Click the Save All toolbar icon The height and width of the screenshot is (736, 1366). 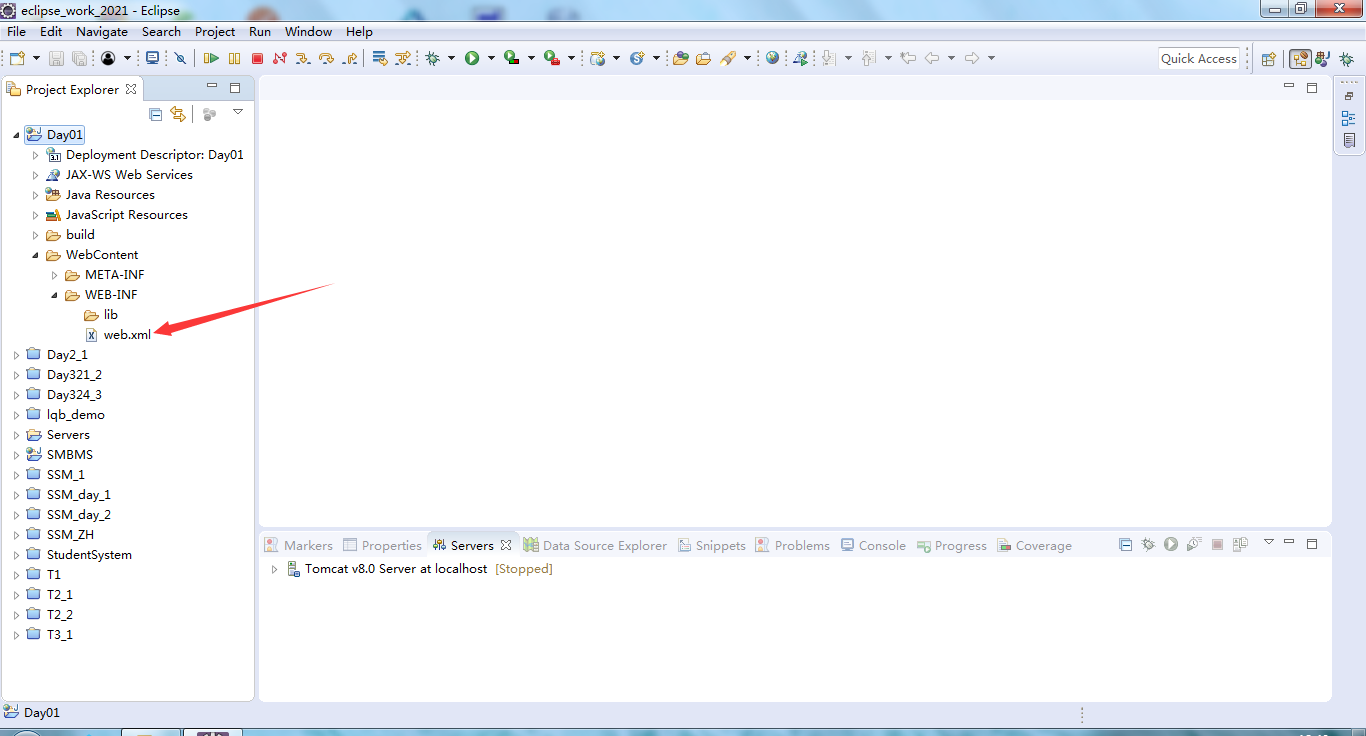point(78,59)
